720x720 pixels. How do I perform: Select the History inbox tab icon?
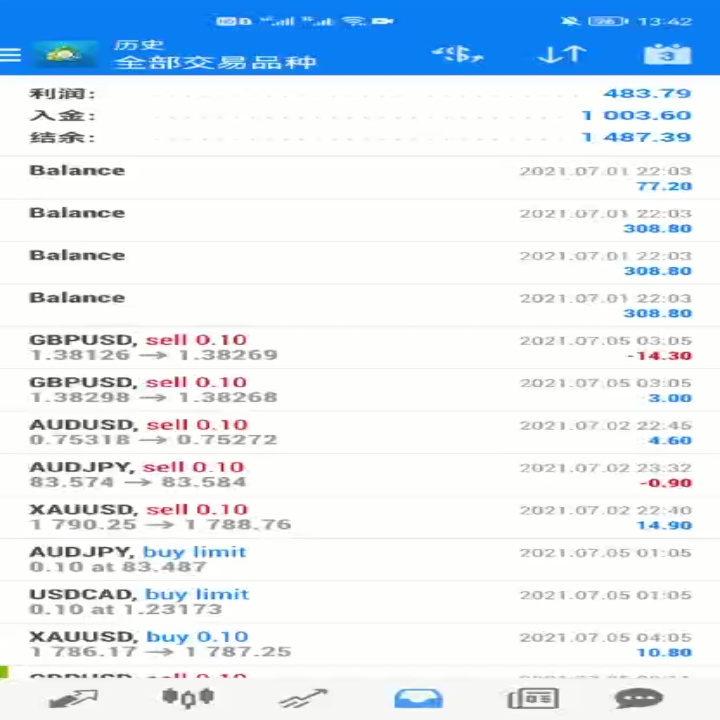(x=418, y=698)
